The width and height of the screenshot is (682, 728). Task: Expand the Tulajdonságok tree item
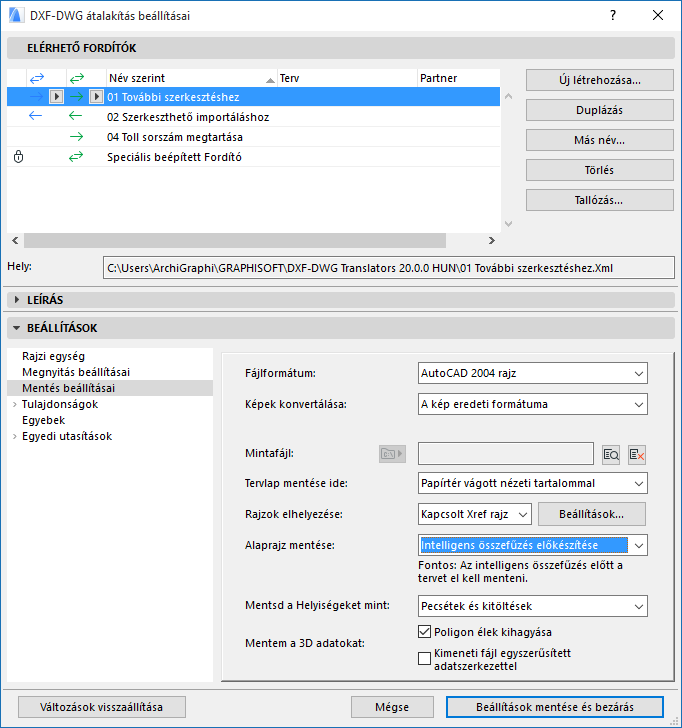click(14, 404)
